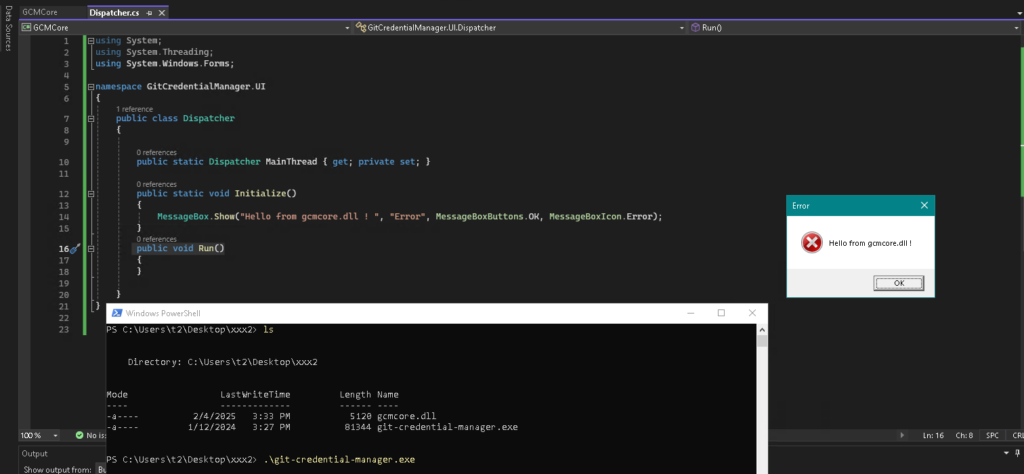Collapse the Dispatcher class outline

(91, 118)
